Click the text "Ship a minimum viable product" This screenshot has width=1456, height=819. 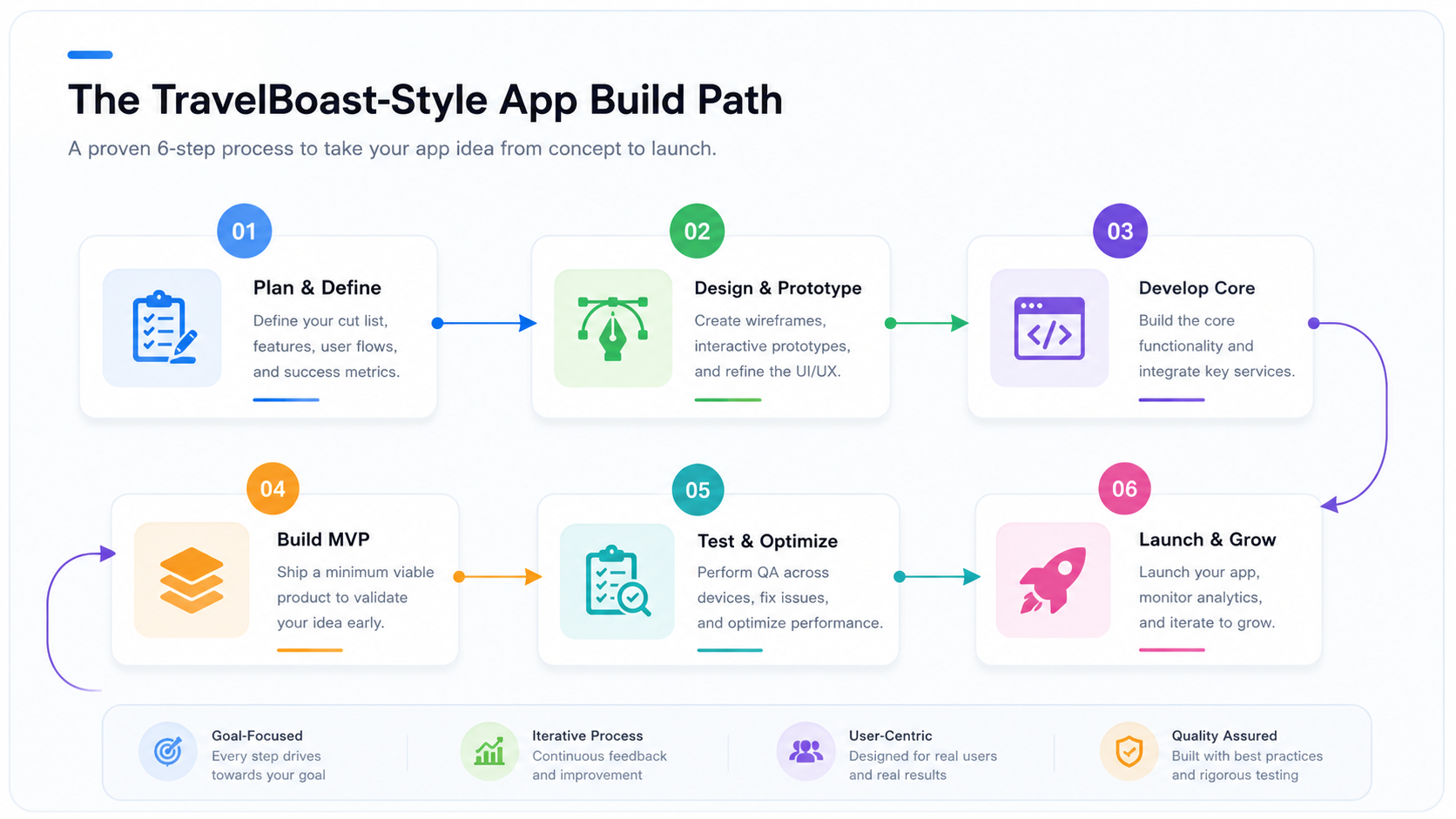(x=355, y=585)
